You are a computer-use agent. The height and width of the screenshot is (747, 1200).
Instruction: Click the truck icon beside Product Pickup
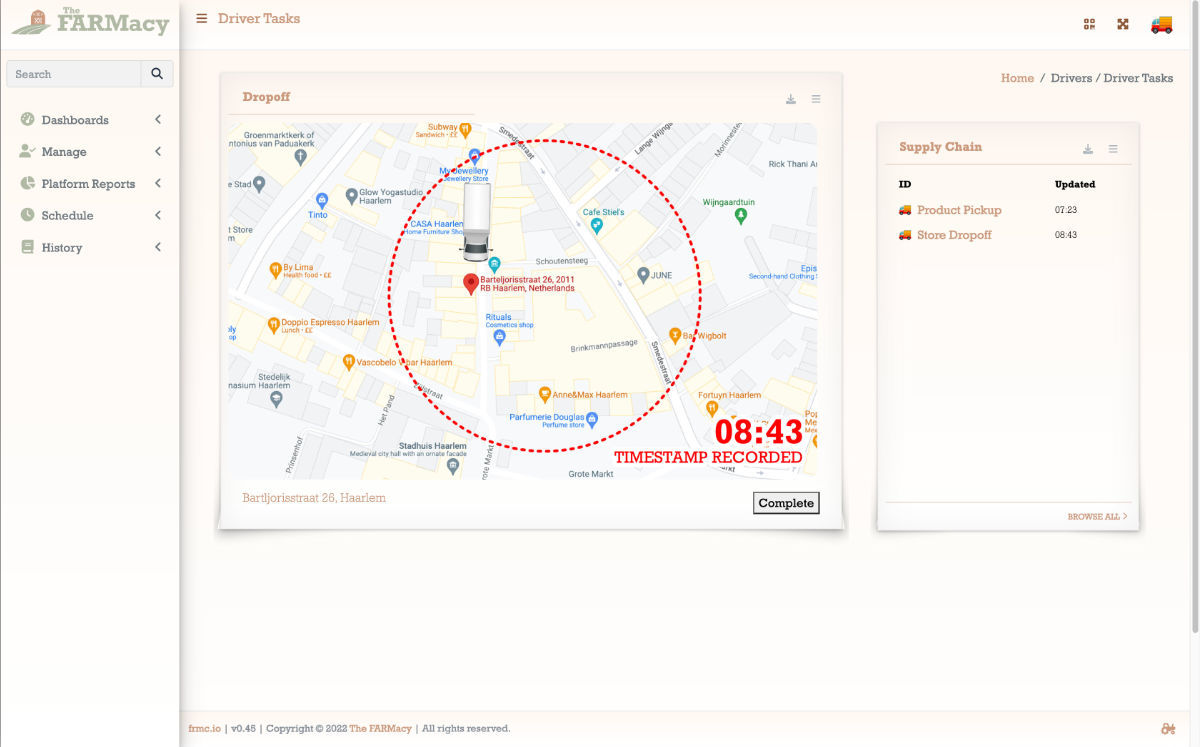coord(905,210)
